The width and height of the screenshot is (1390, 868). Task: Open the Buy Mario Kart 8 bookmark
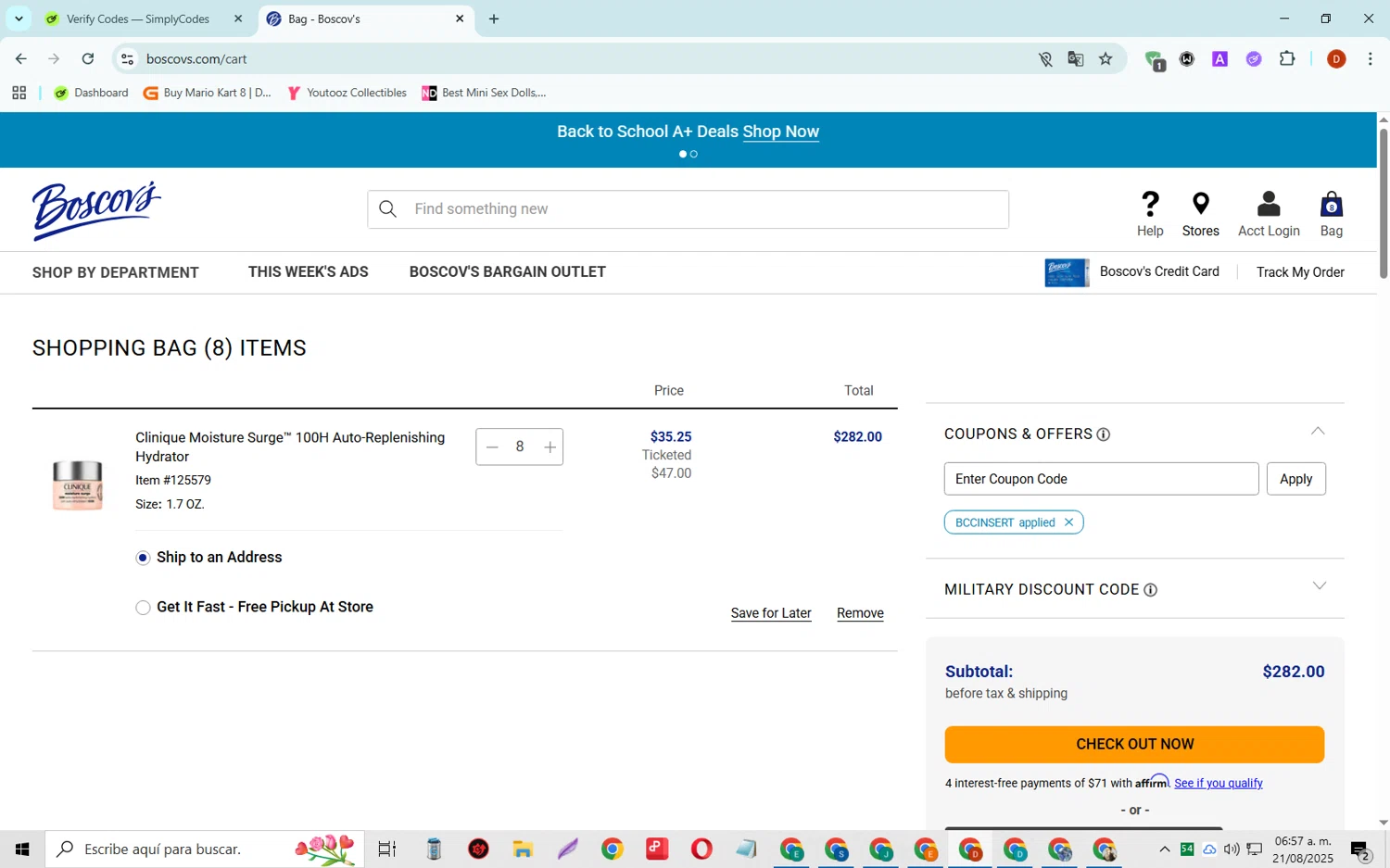208,93
